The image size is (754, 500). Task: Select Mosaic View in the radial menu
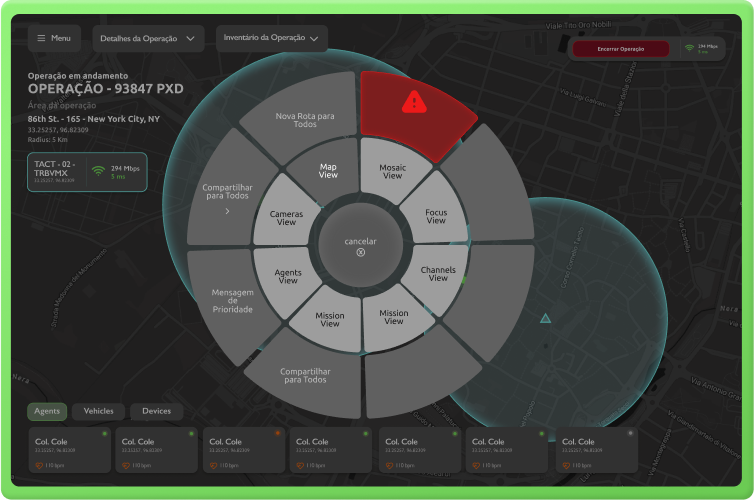pyautogui.click(x=392, y=170)
